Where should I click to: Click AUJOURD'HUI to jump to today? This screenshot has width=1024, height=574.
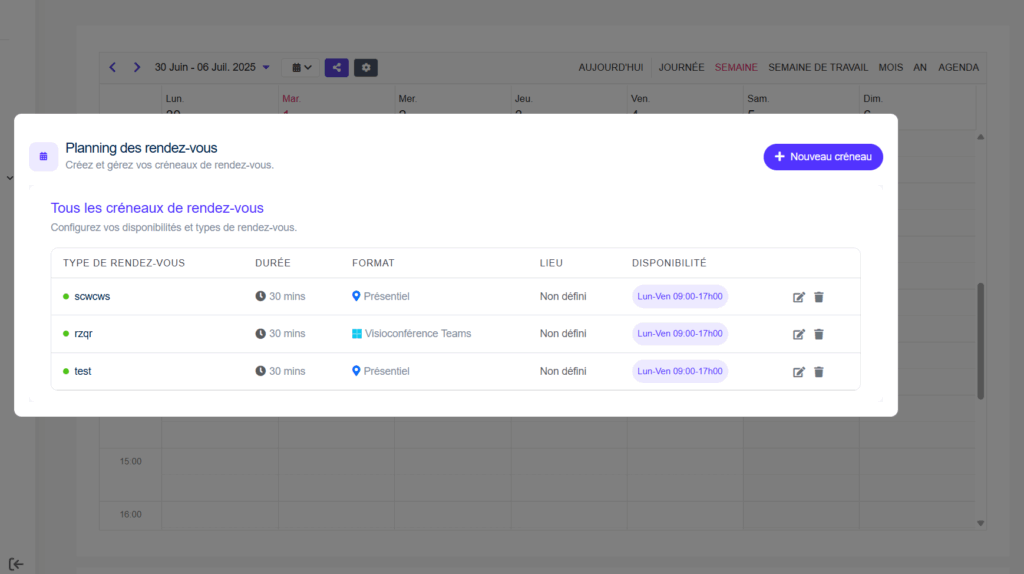611,67
